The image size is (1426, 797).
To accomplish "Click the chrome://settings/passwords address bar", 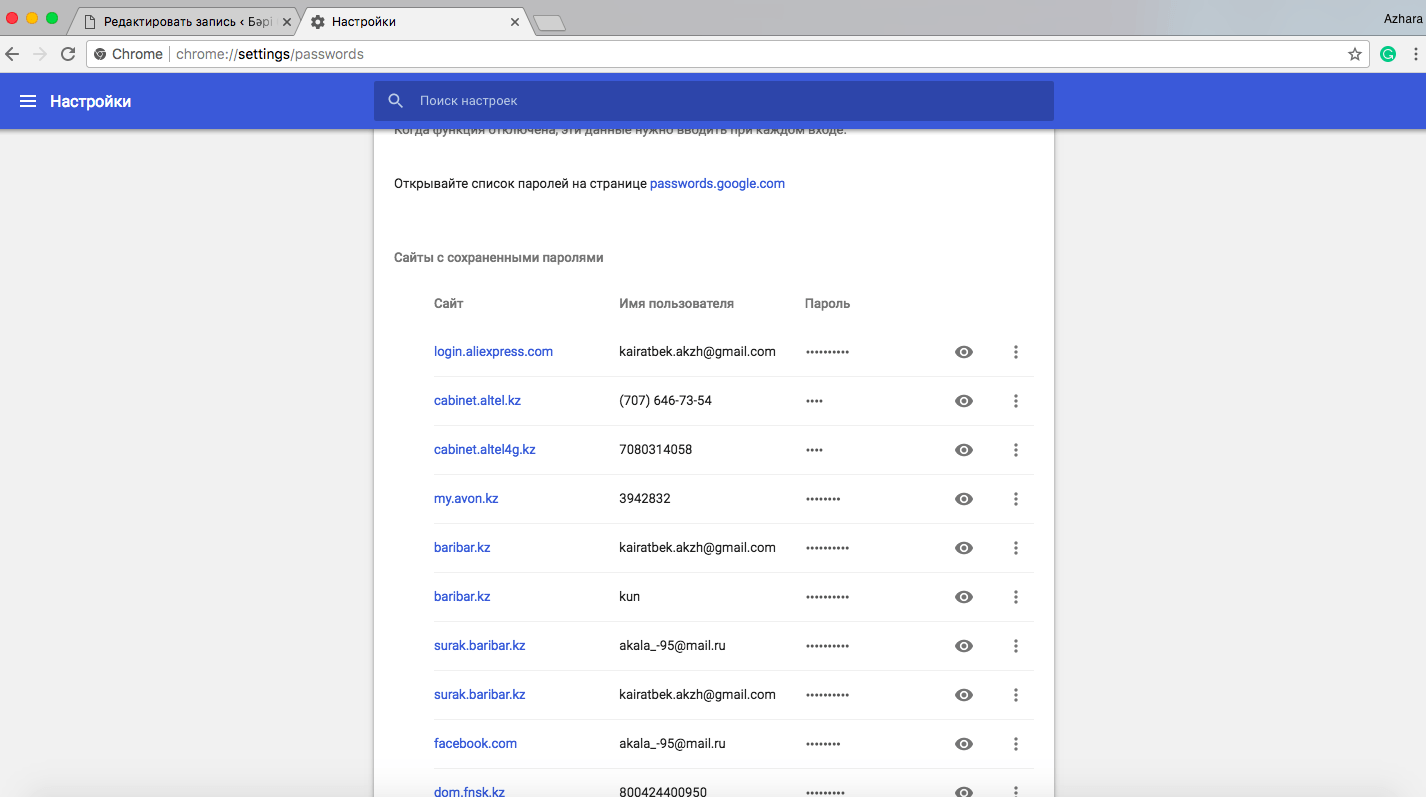I will point(730,54).
